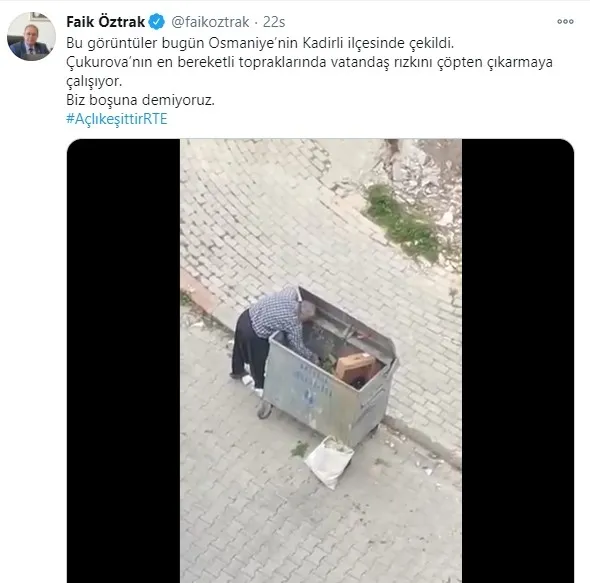
Task: Click the right black bar of video
Action: (518, 361)
